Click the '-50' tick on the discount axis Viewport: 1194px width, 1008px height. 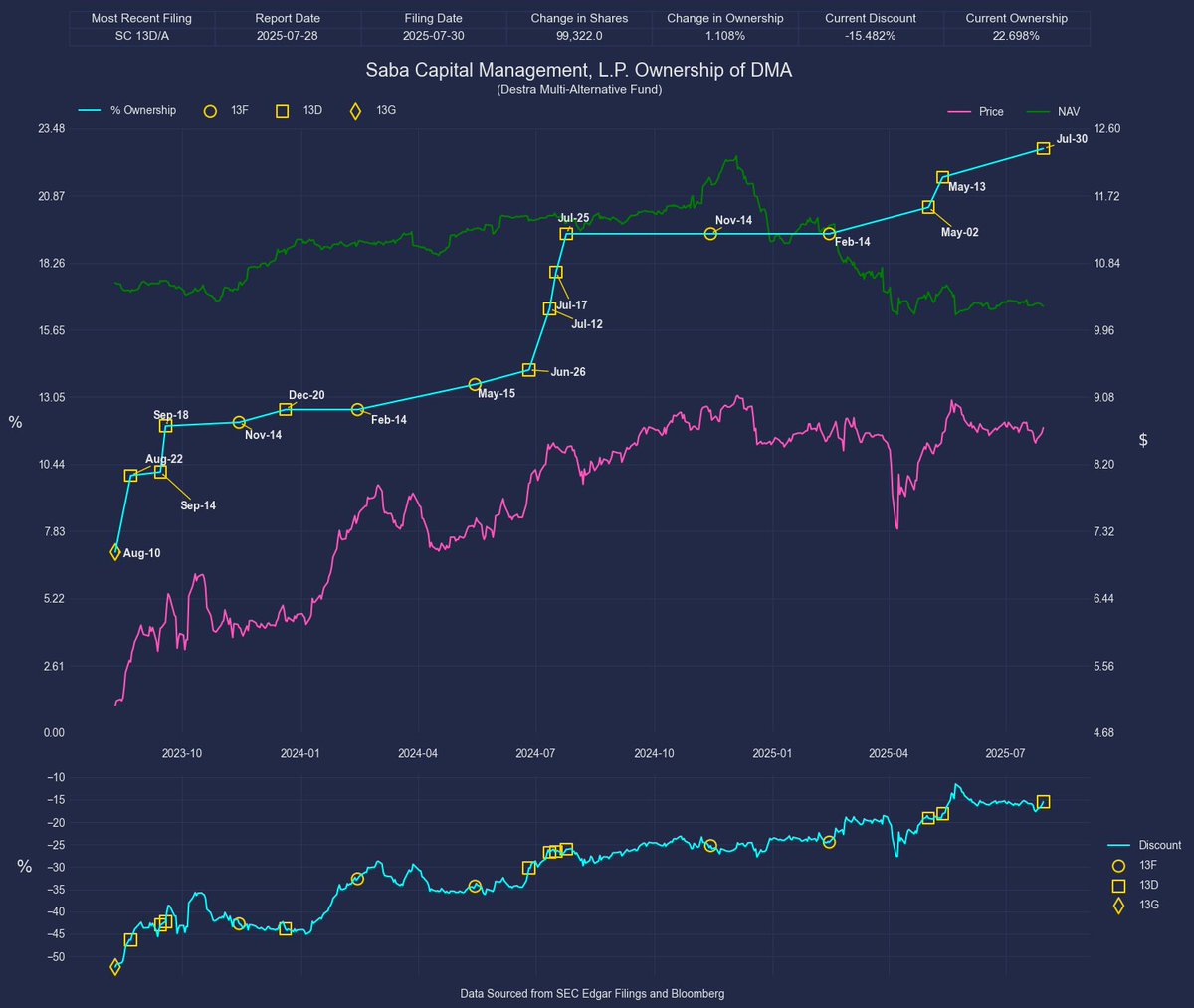[x=56, y=957]
